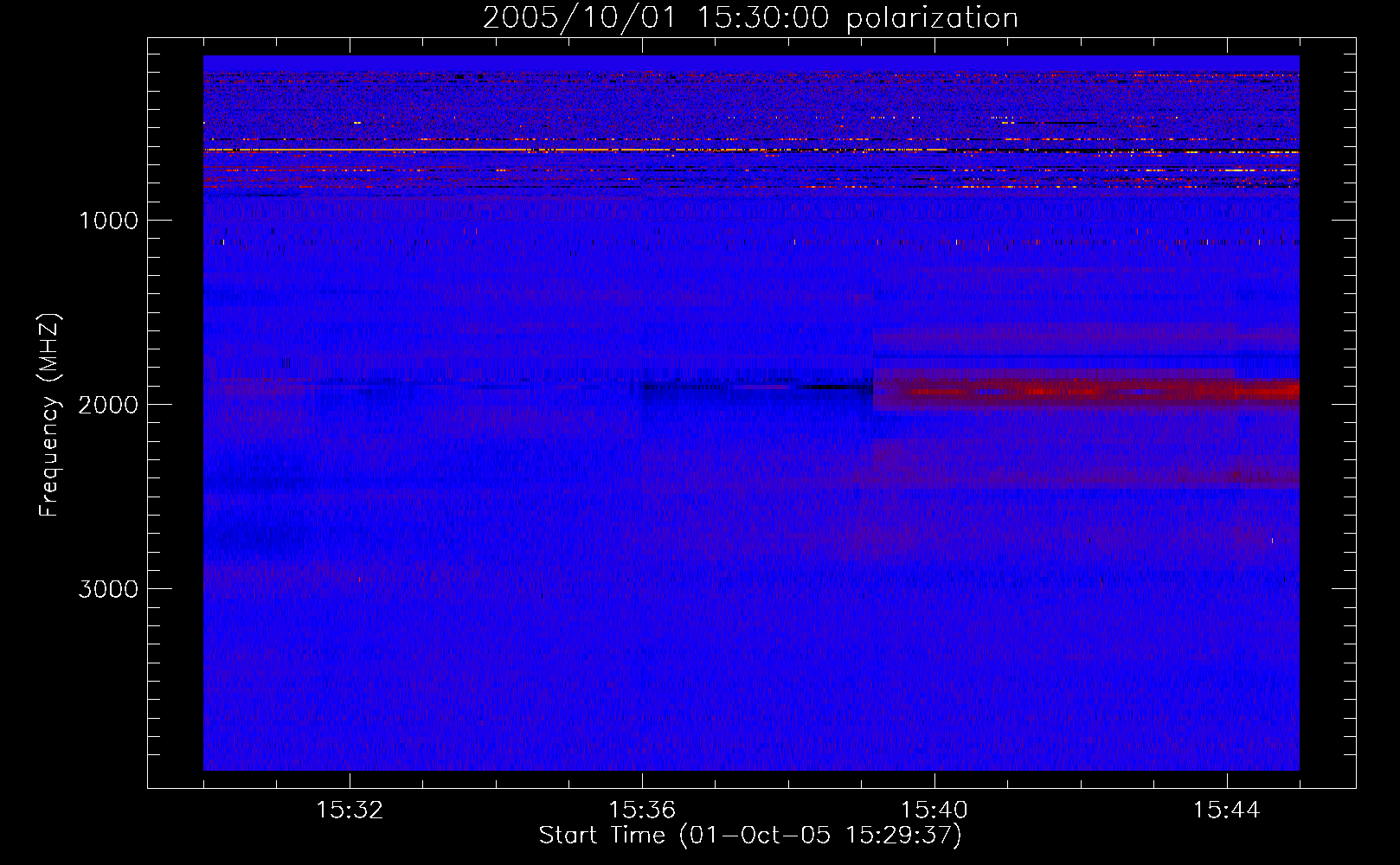Click the 'Start Time (01-Oct-05 15:29:37)' label
Screen dimensions: 1400x865
[750, 836]
